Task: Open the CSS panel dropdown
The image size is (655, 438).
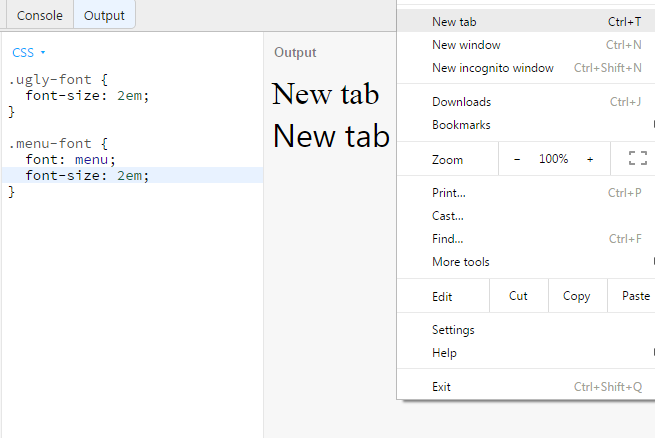Action: point(28,53)
